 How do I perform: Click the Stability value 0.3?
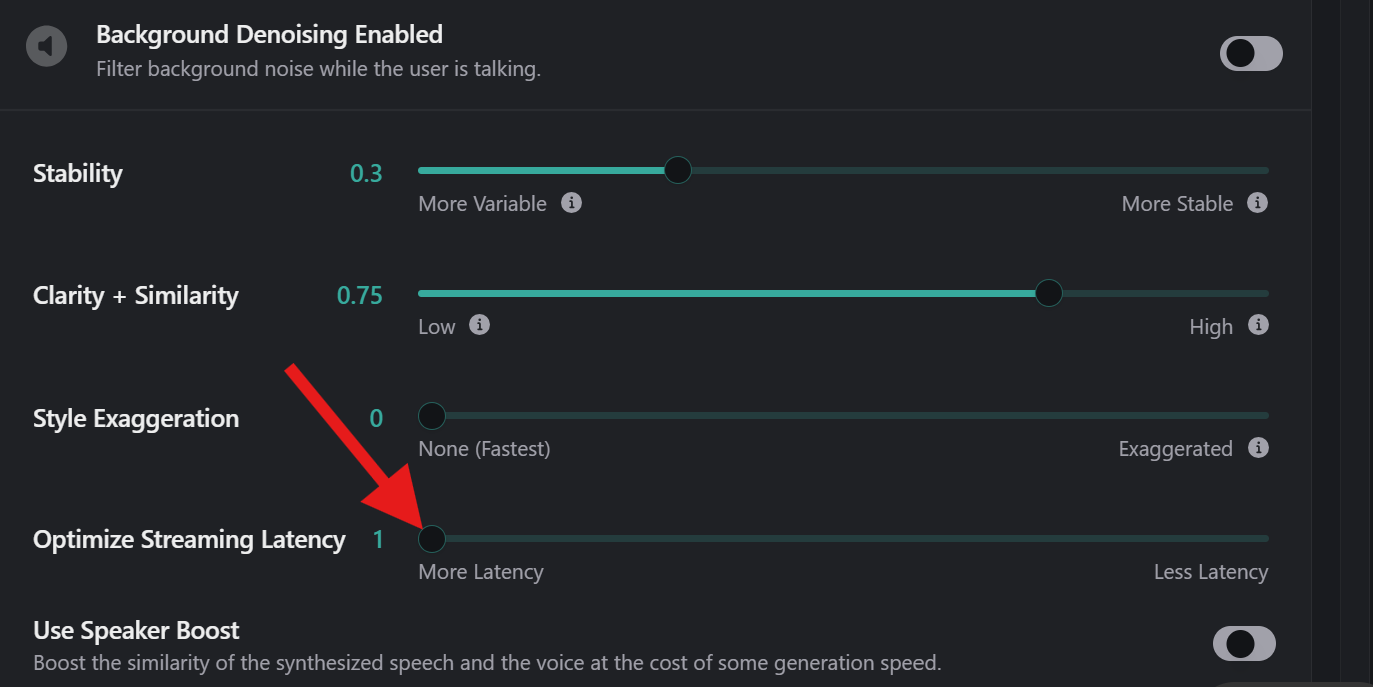coord(366,173)
